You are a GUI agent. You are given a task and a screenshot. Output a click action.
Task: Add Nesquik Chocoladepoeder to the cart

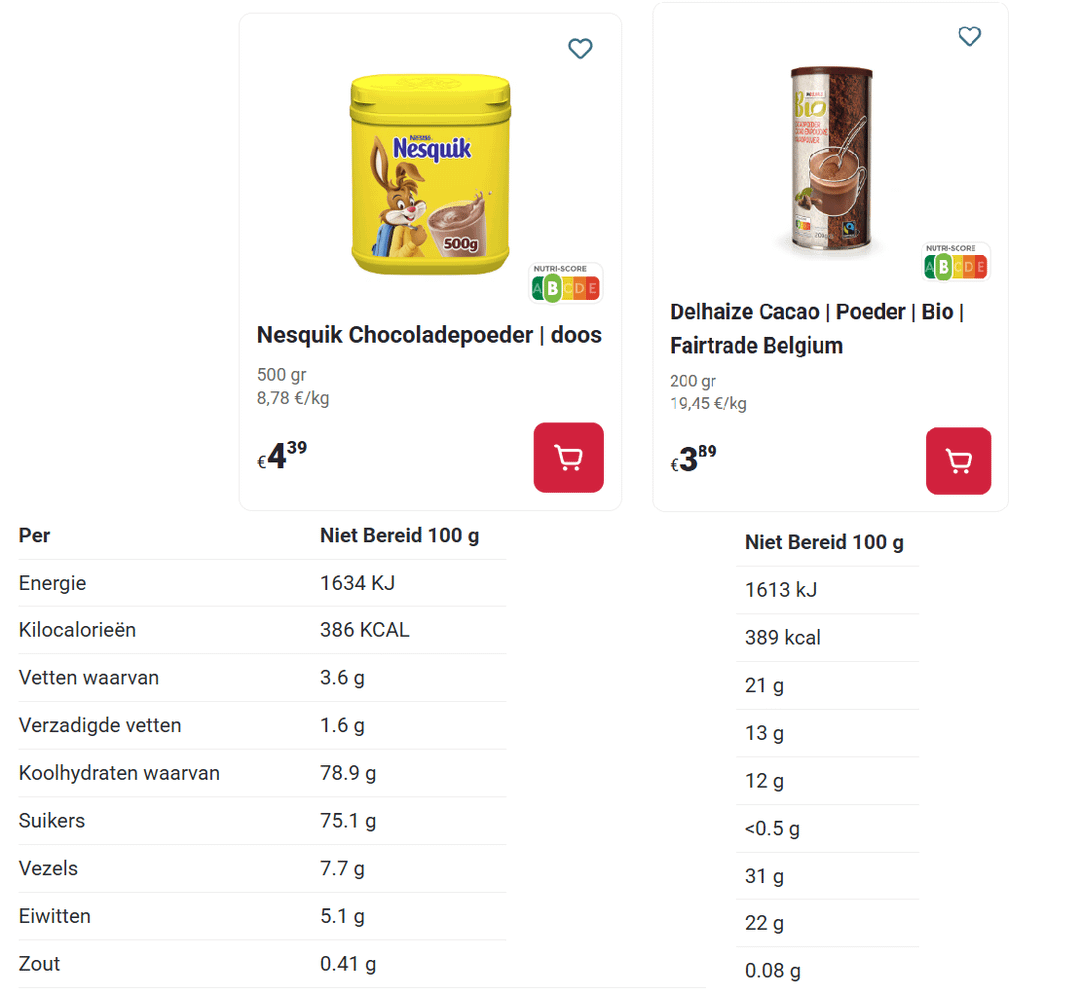coord(568,458)
